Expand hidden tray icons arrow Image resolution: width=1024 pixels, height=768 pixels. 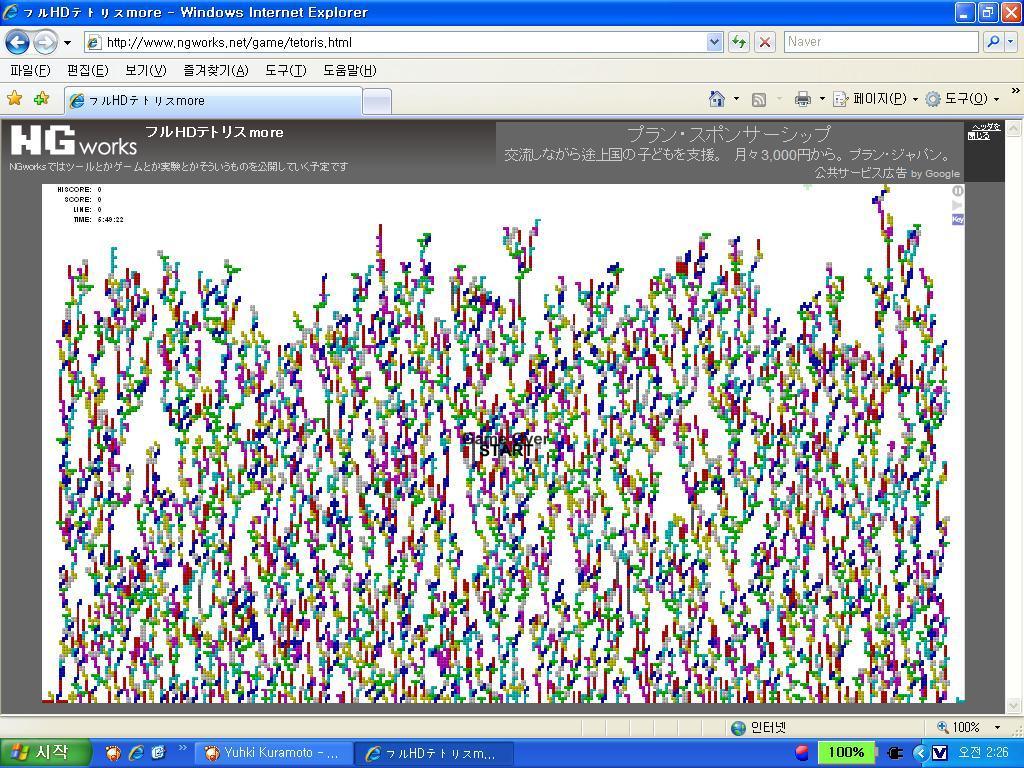[x=920, y=754]
